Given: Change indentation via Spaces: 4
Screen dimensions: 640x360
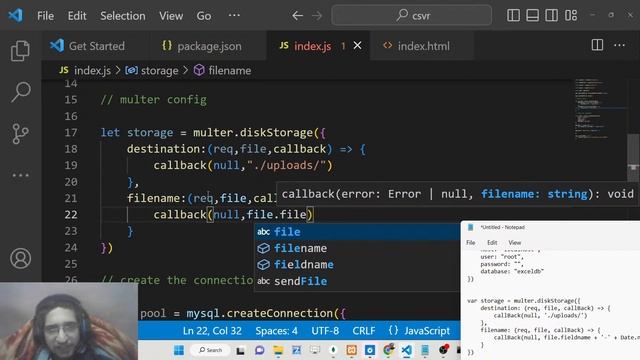Looking at the screenshot, I should point(276,331).
